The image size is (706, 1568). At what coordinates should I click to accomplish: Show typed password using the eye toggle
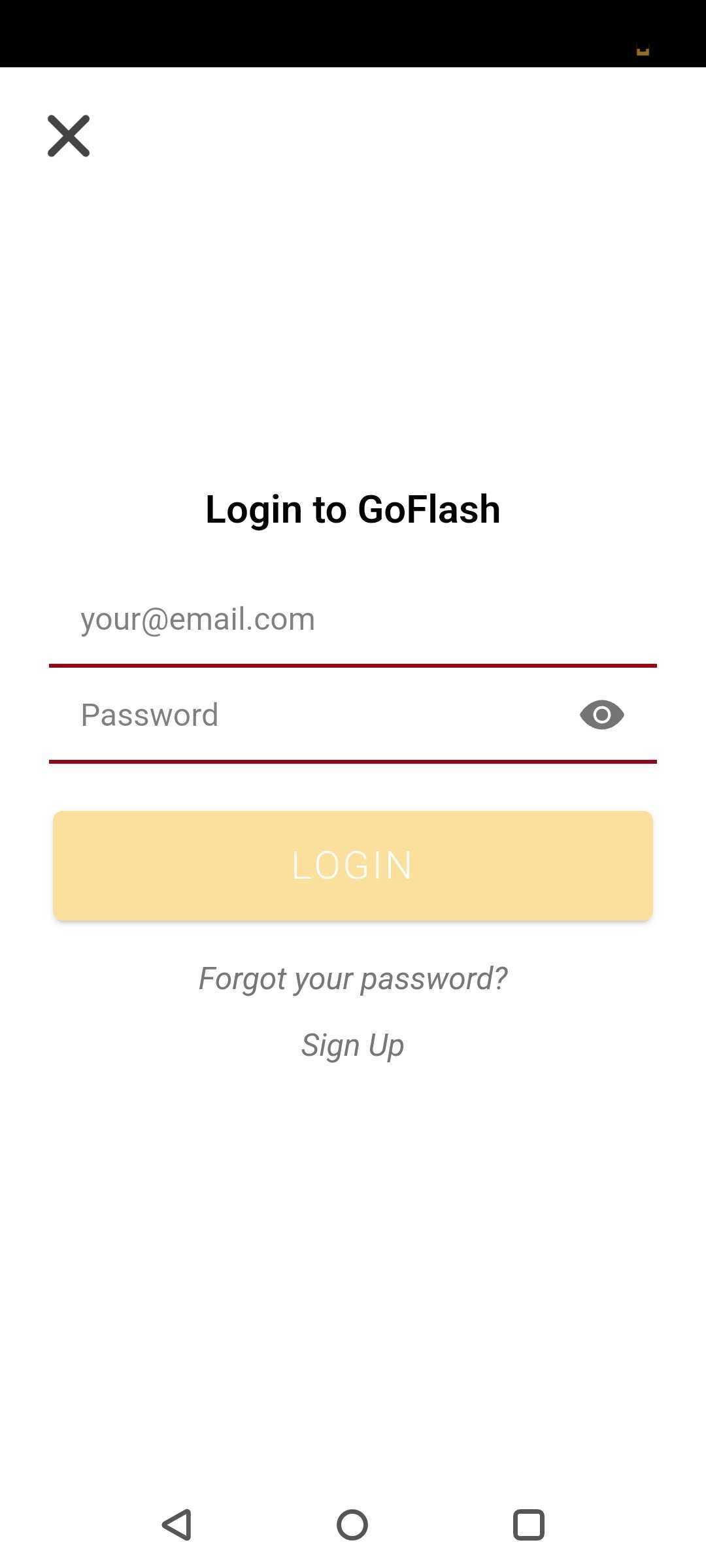pyautogui.click(x=601, y=715)
